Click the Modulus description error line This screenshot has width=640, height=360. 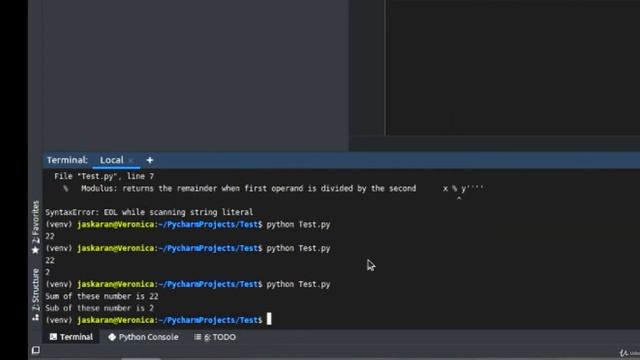pos(273,189)
